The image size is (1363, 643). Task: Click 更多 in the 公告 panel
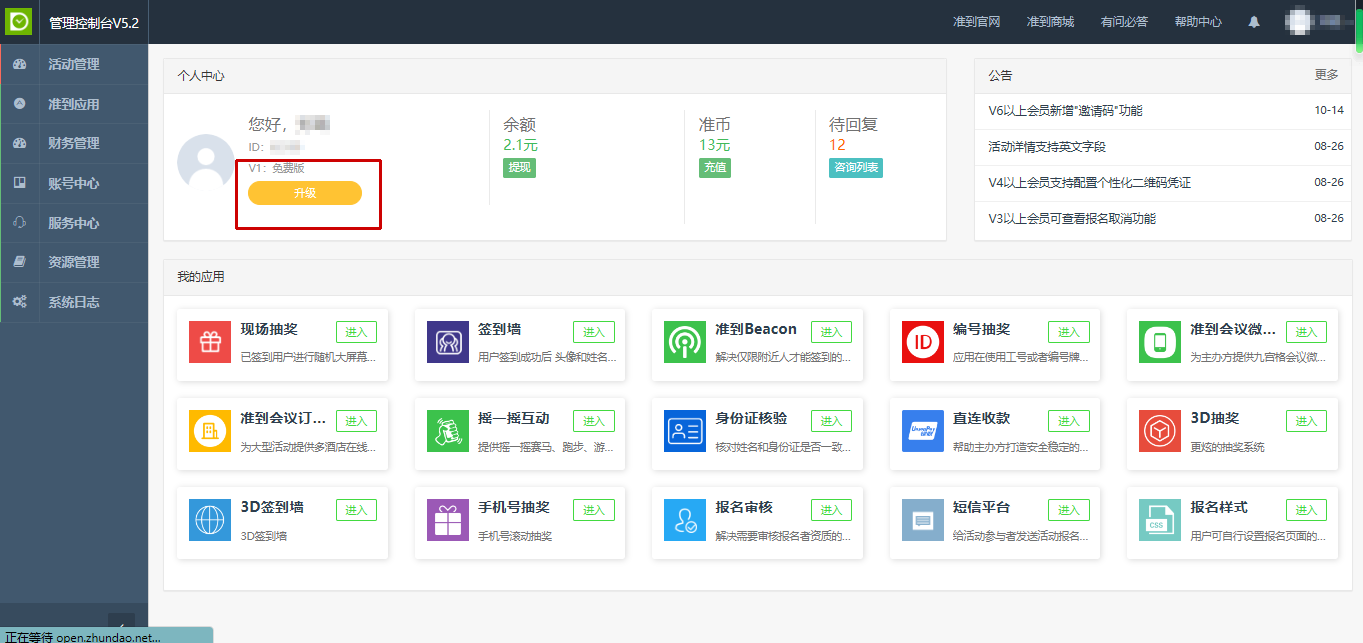pos(1326,75)
